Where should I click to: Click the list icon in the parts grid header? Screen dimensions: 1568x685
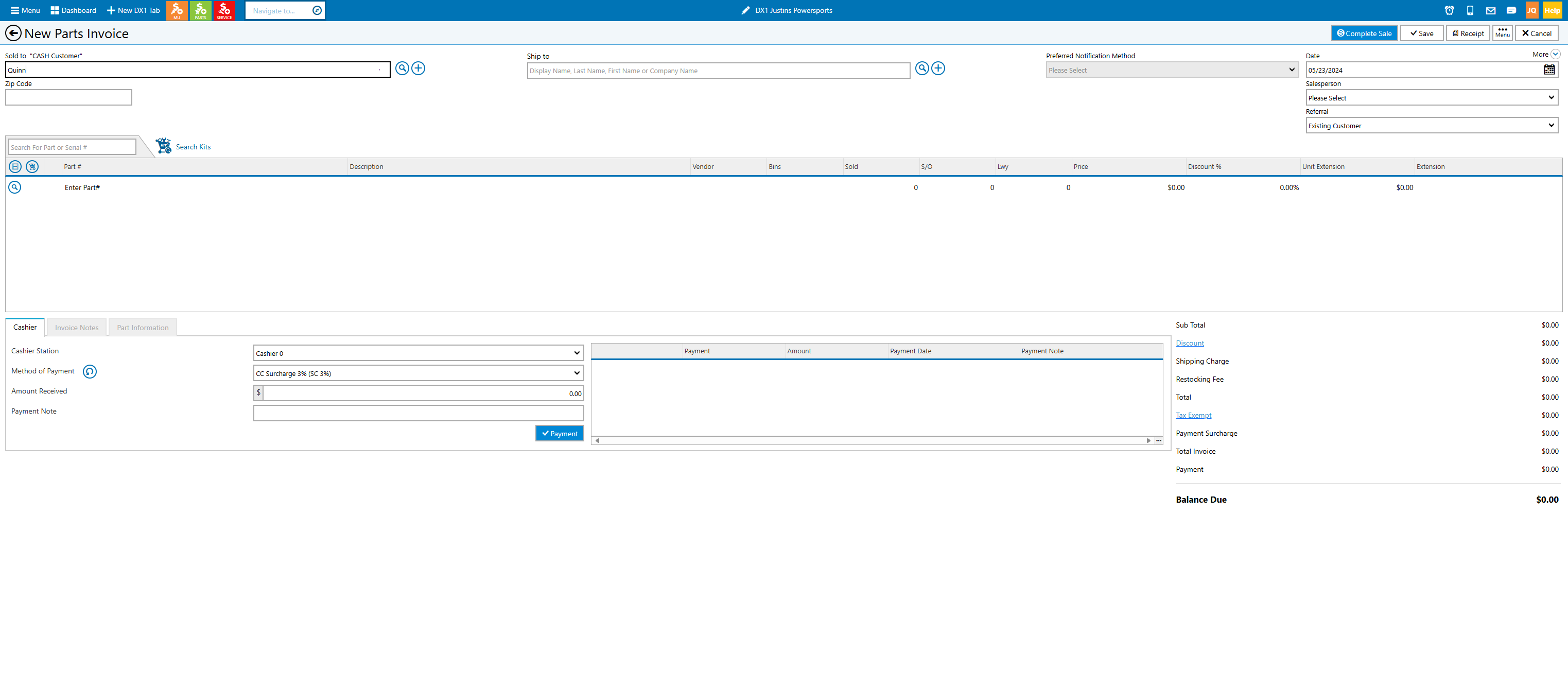pyautogui.click(x=15, y=166)
